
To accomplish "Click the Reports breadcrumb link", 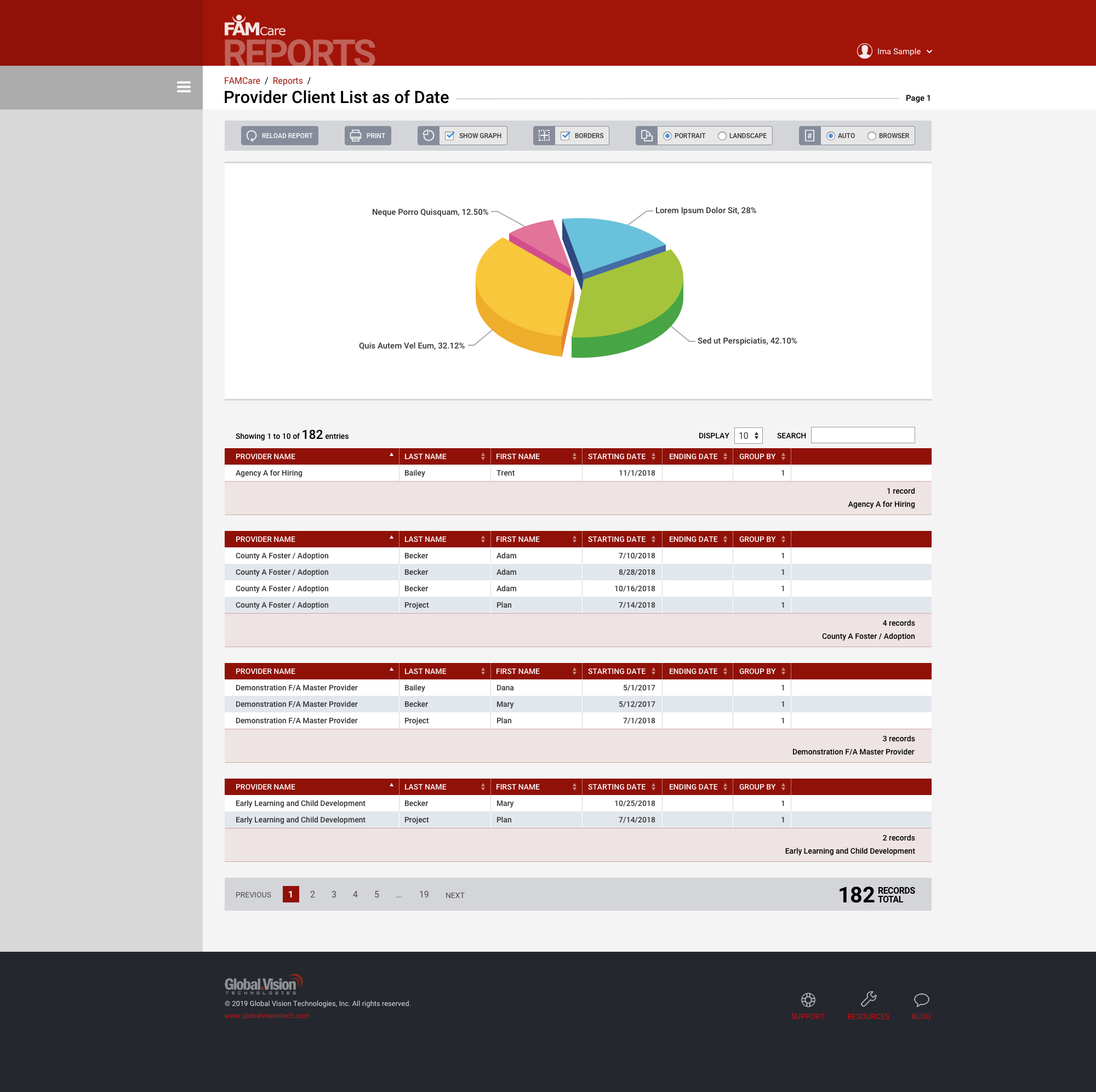I will click(x=288, y=81).
